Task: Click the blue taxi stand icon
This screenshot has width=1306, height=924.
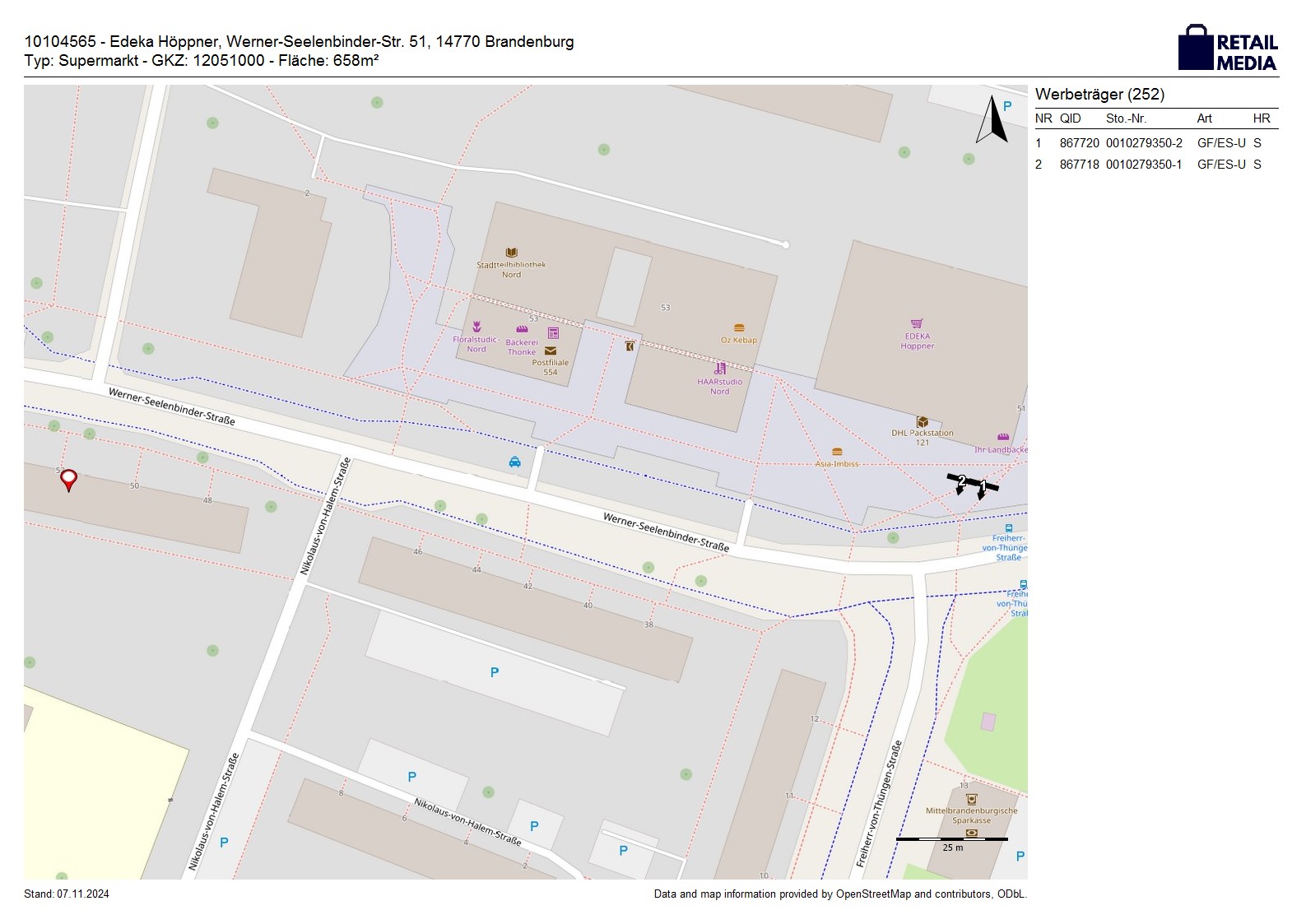Action: click(x=514, y=462)
